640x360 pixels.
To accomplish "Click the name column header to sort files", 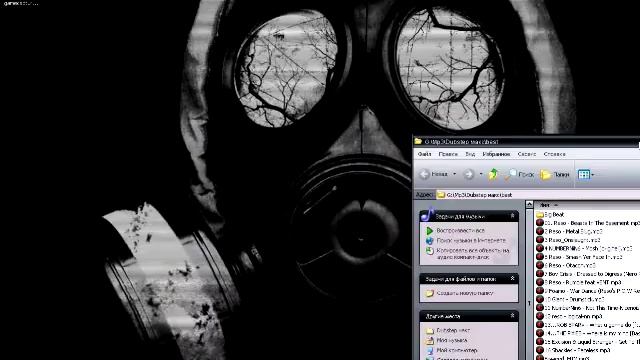I will [x=587, y=205].
